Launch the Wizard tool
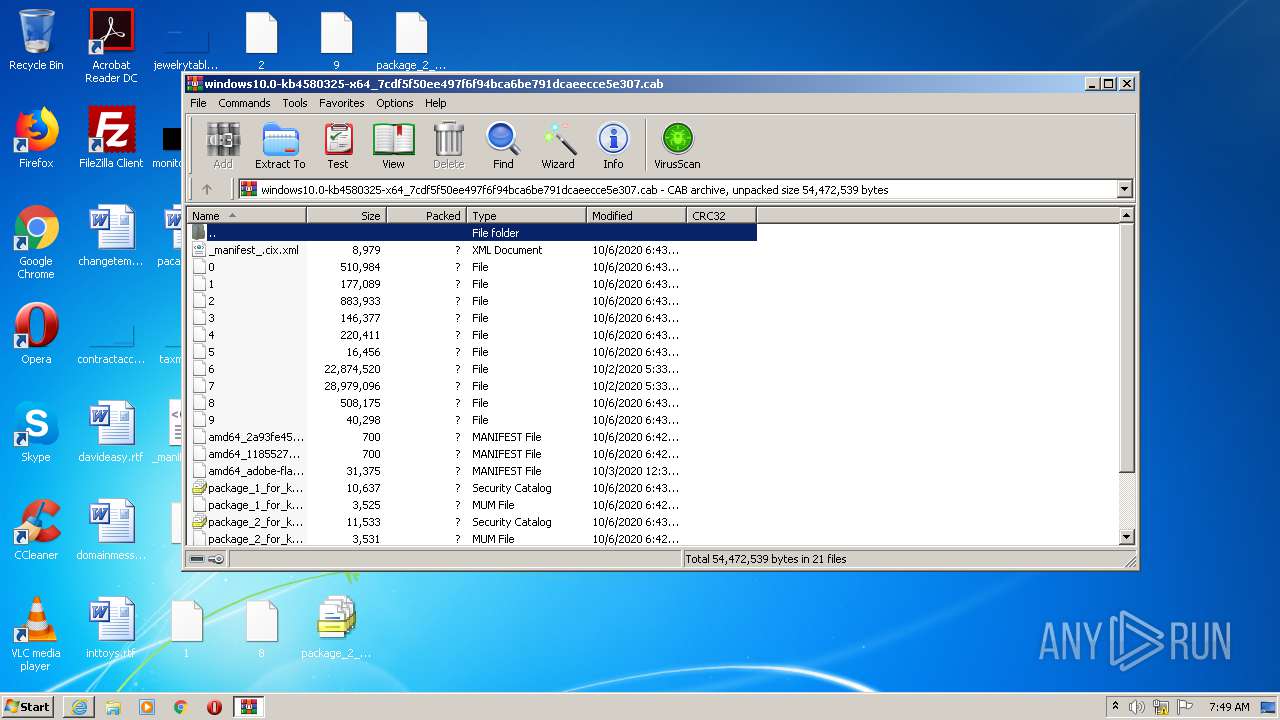Screen dimensions: 1280x720 coord(558,145)
